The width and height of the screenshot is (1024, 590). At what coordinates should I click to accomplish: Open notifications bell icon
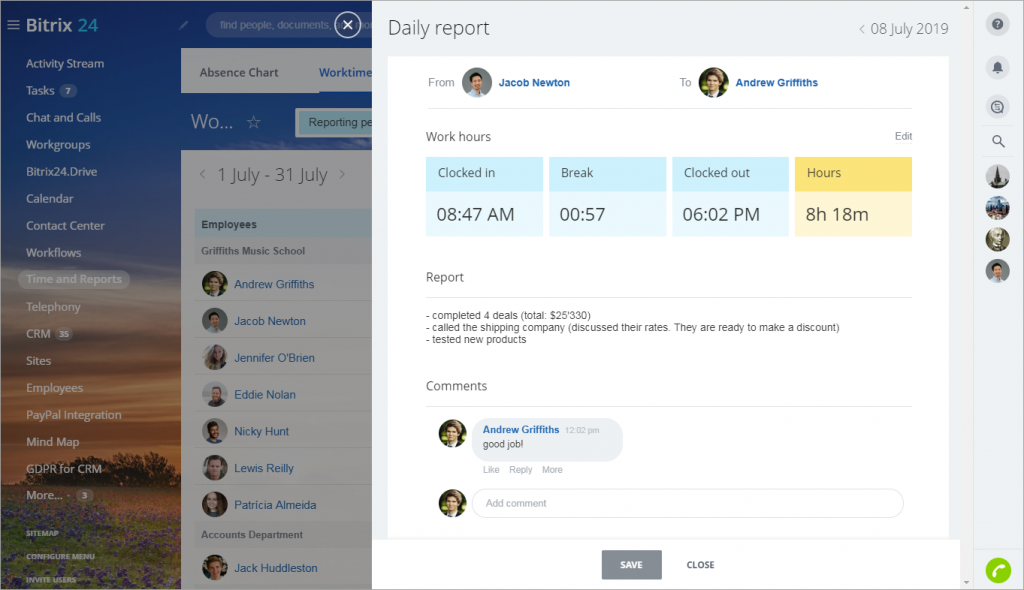click(x=997, y=67)
